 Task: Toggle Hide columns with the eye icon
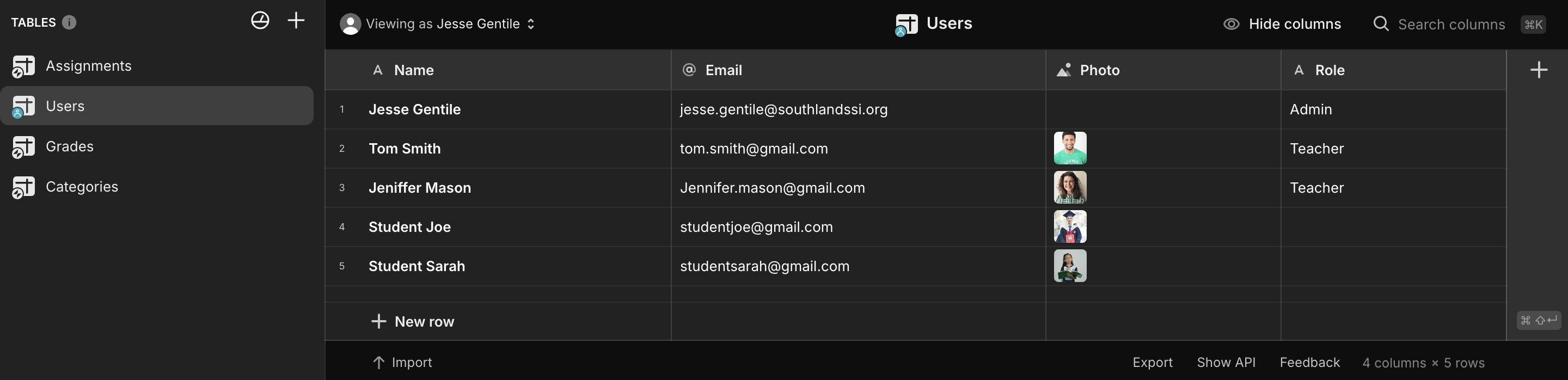1231,24
